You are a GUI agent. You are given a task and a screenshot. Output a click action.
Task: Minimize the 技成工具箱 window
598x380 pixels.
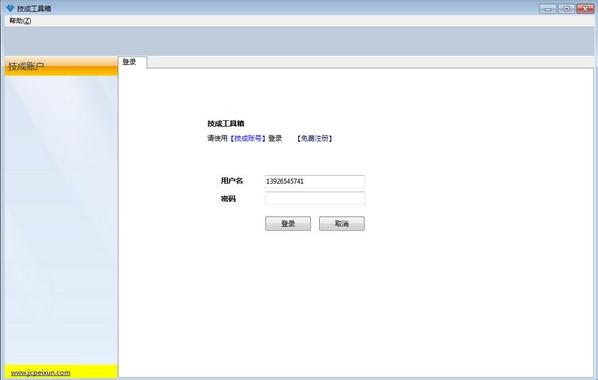pos(548,8)
